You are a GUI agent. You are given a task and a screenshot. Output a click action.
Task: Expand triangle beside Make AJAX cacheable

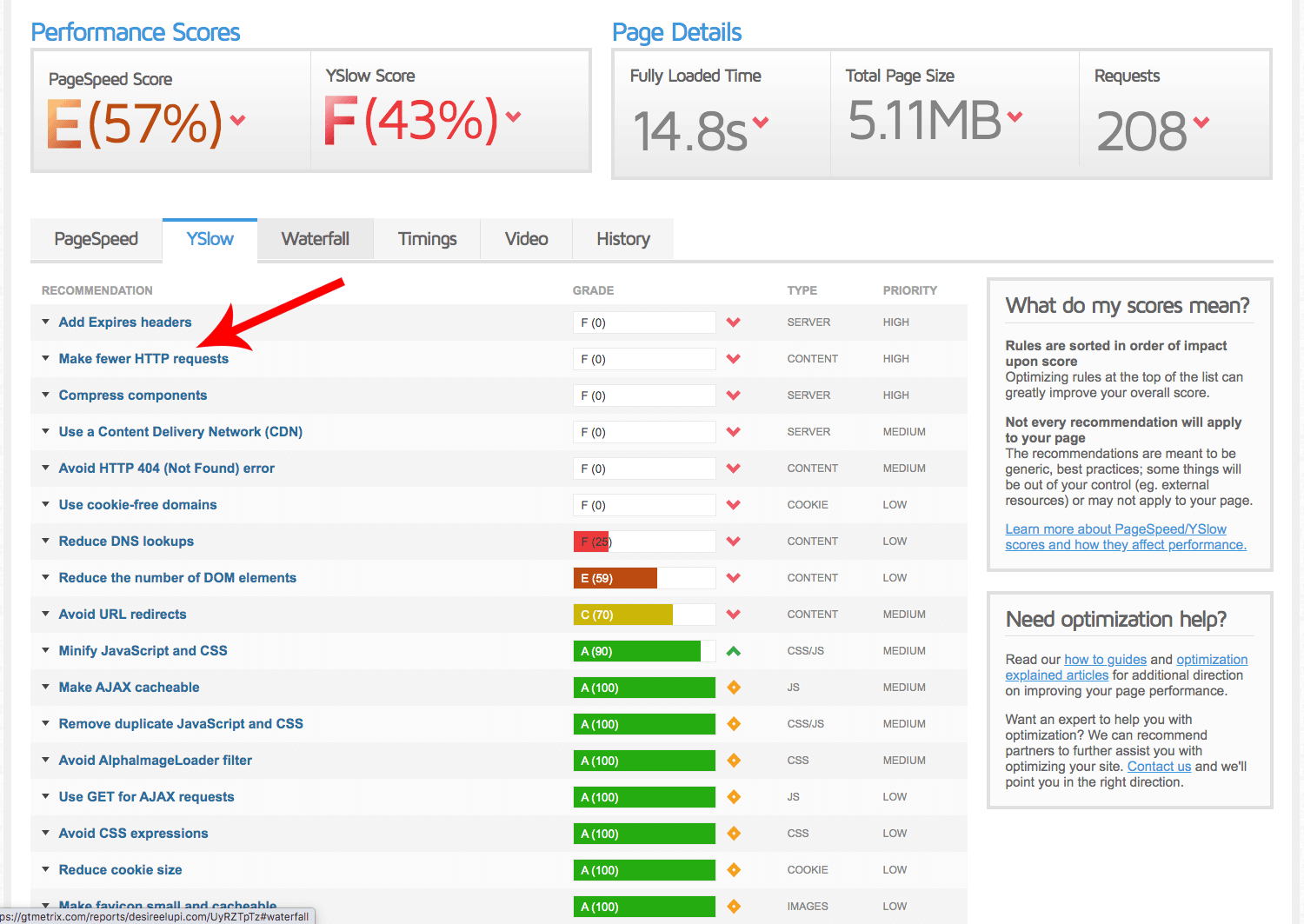click(x=45, y=687)
